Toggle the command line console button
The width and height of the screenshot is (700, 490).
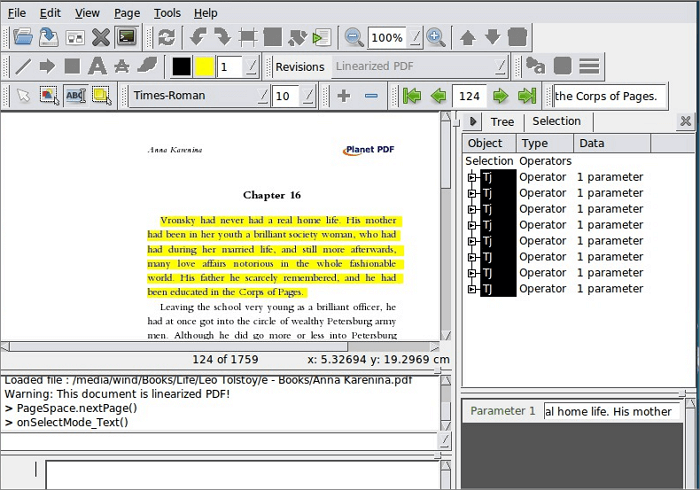[126, 38]
